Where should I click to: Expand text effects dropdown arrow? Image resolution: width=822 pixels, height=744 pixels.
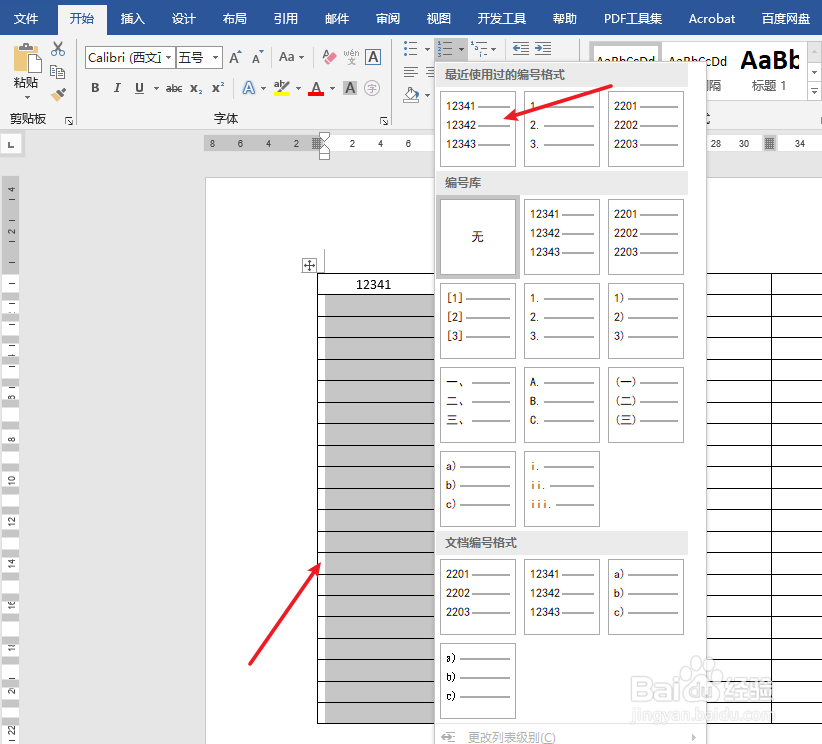pos(263,89)
